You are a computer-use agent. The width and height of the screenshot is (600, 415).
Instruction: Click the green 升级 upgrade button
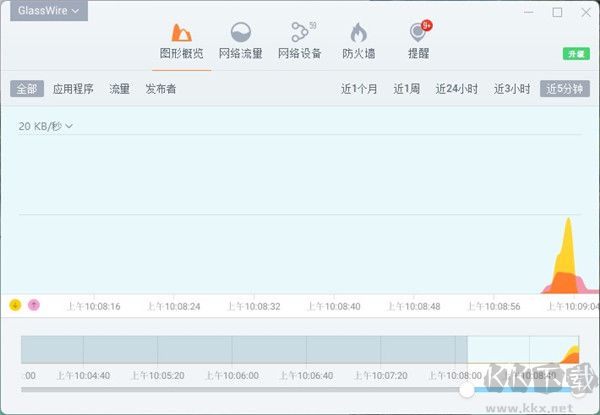(x=575, y=52)
